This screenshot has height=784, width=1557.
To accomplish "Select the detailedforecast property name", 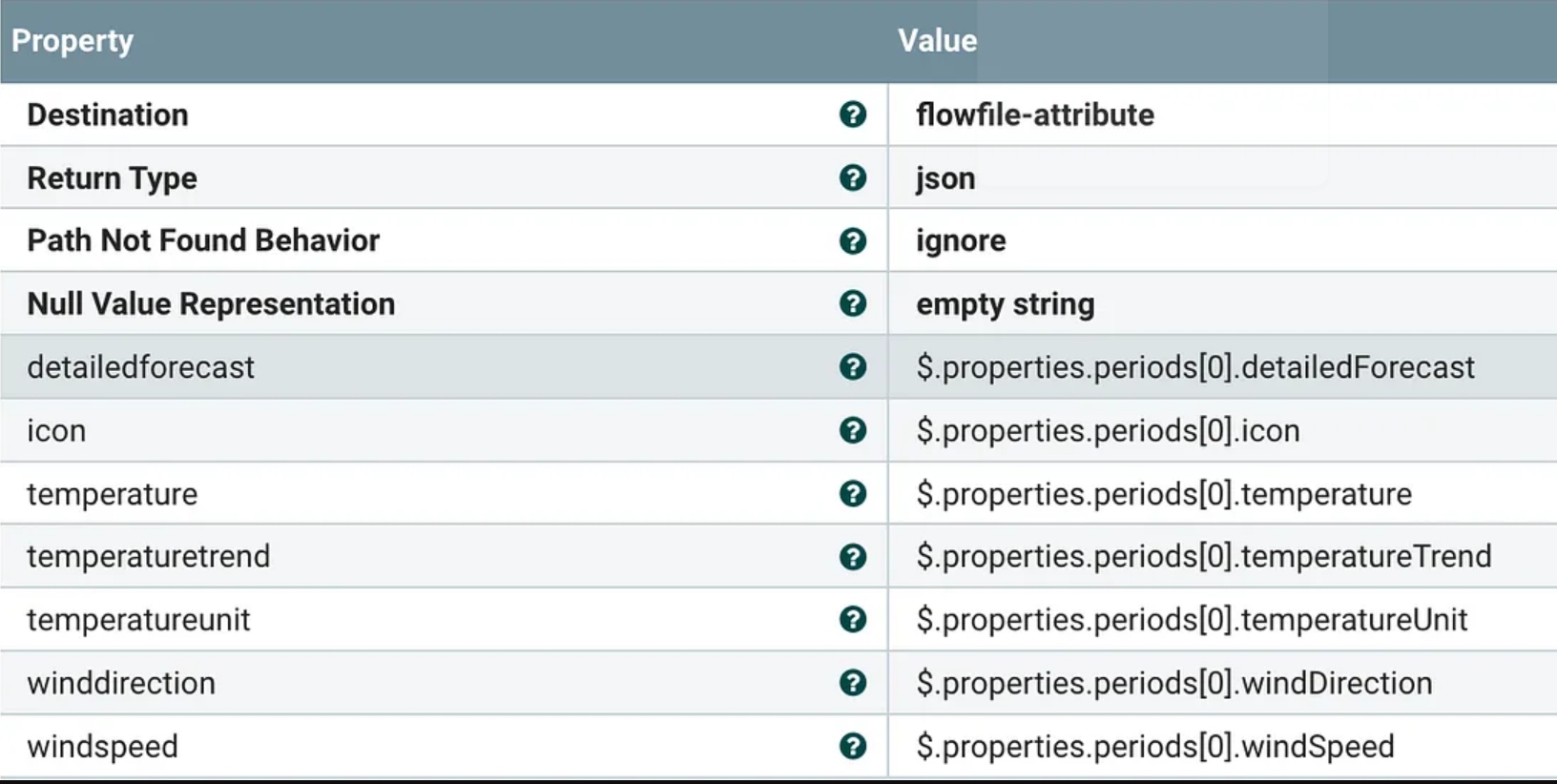I will pyautogui.click(x=140, y=367).
